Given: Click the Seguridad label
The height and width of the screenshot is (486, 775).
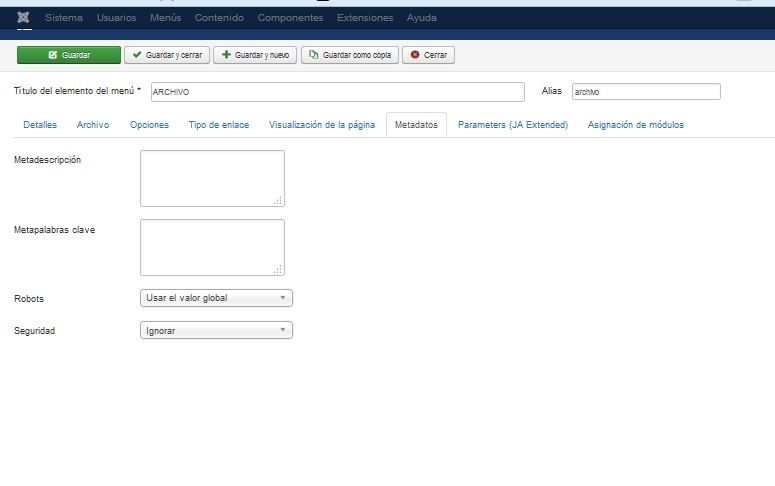Looking at the screenshot, I should (34, 331).
